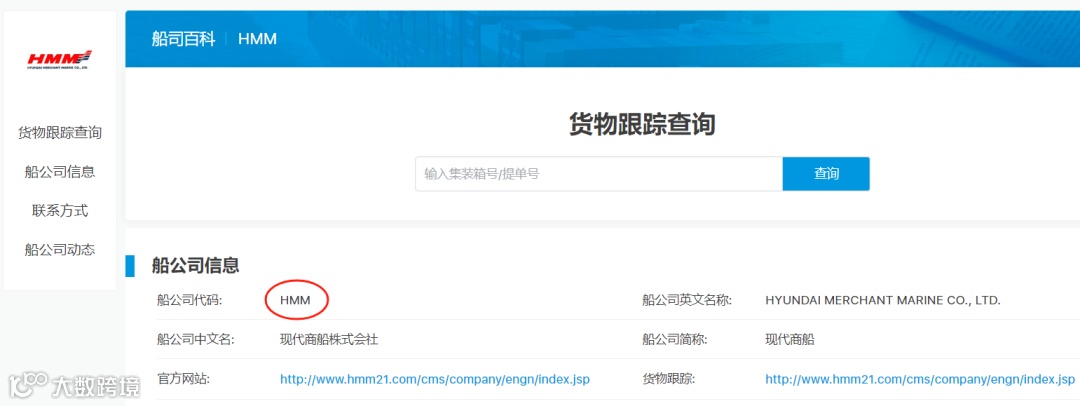The image size is (1080, 406).
Task: Open the 官方网站 hmm21.com link
Action: click(435, 379)
